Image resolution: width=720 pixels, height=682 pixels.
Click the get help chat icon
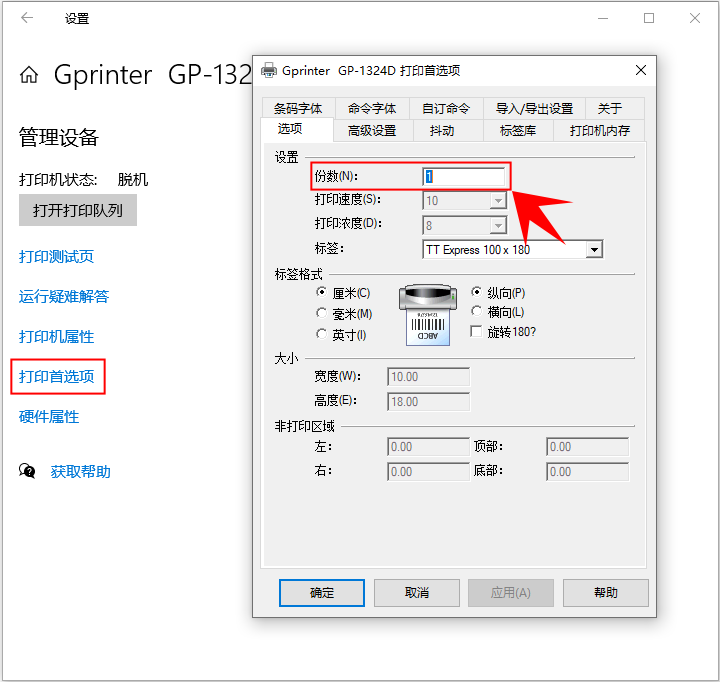point(27,471)
